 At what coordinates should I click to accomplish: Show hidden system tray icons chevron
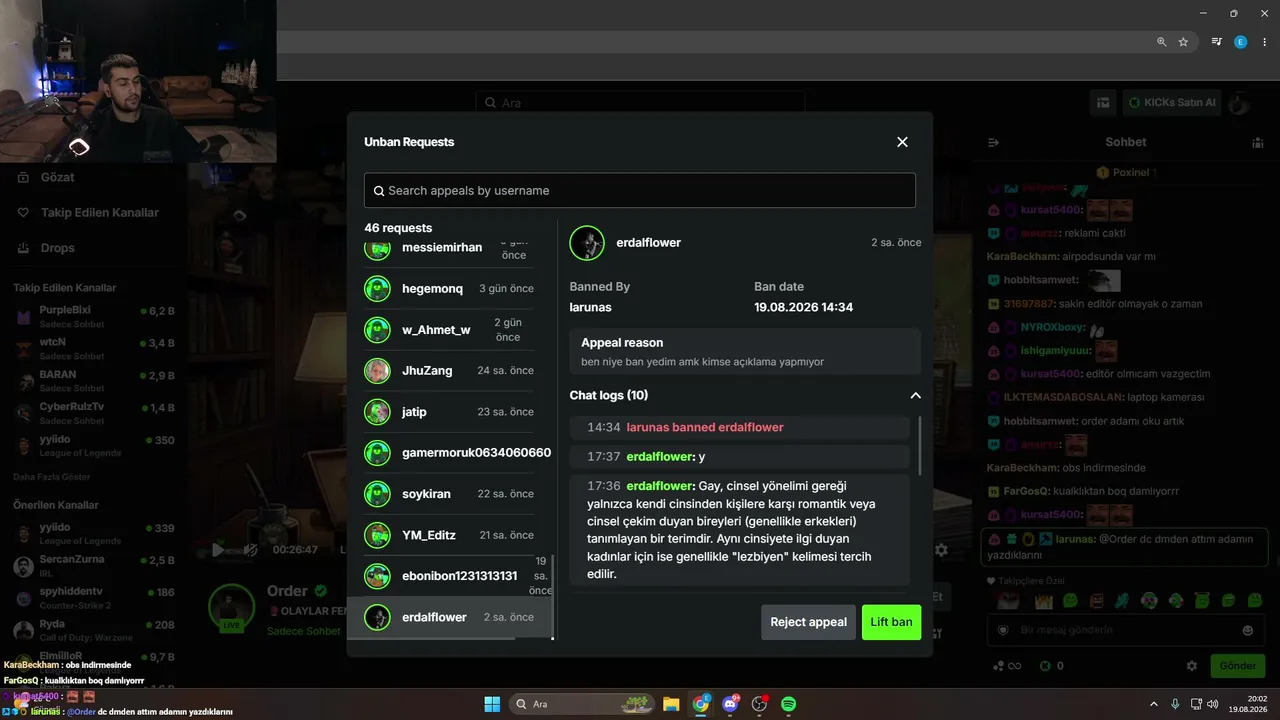click(1154, 704)
